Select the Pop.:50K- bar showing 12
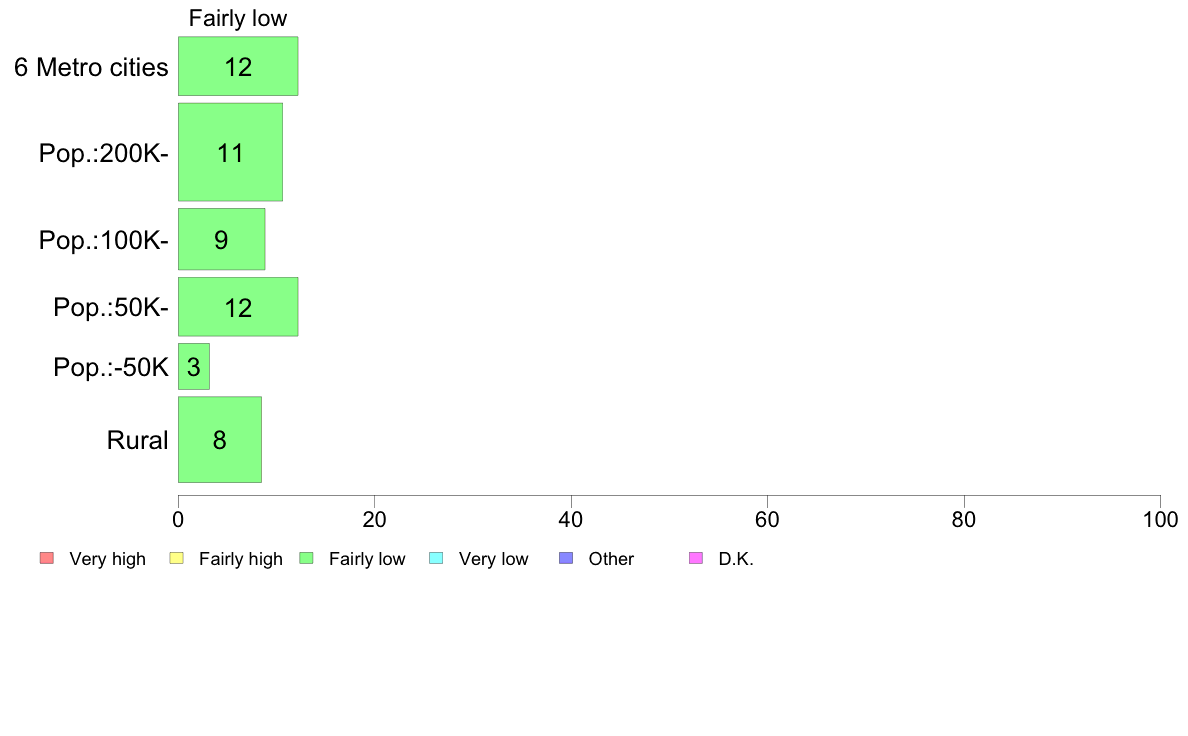 238,307
